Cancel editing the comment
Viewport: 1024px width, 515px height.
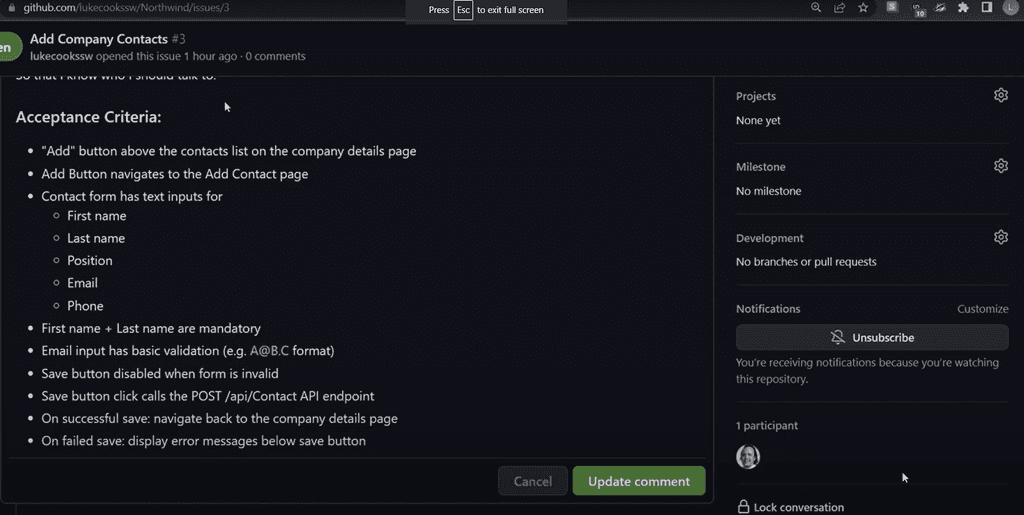[532, 481]
